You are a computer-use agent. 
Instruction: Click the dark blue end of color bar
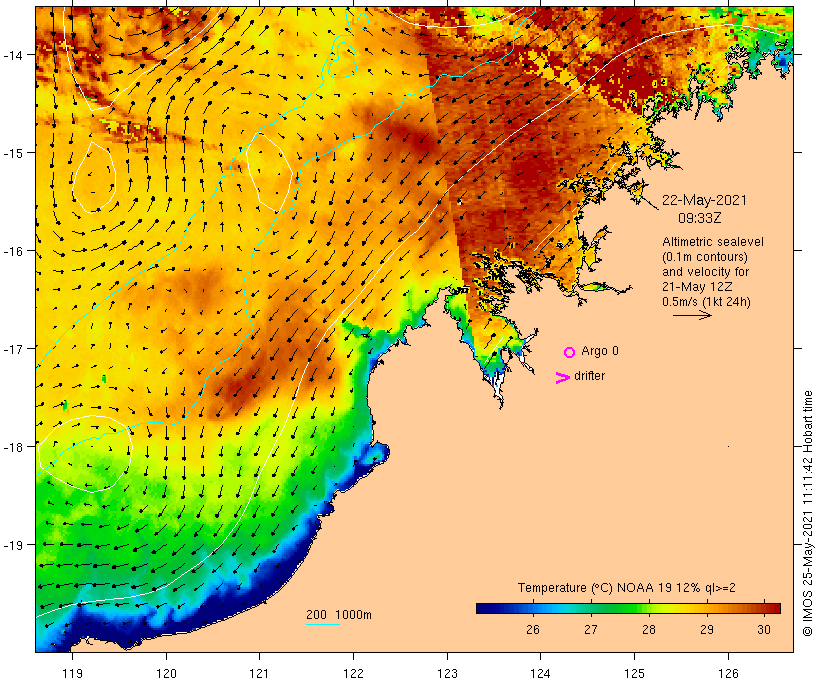coord(483,608)
